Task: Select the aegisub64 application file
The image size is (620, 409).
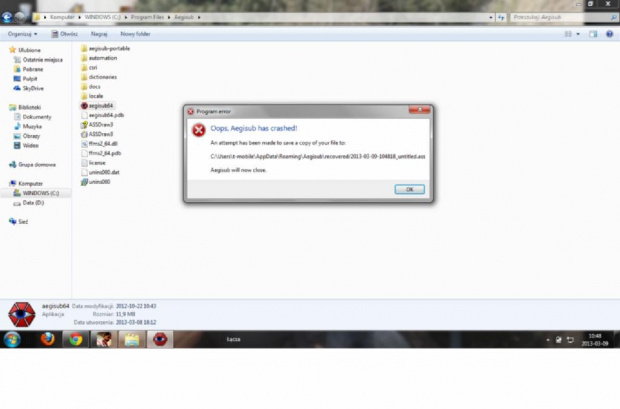Action: coord(97,106)
